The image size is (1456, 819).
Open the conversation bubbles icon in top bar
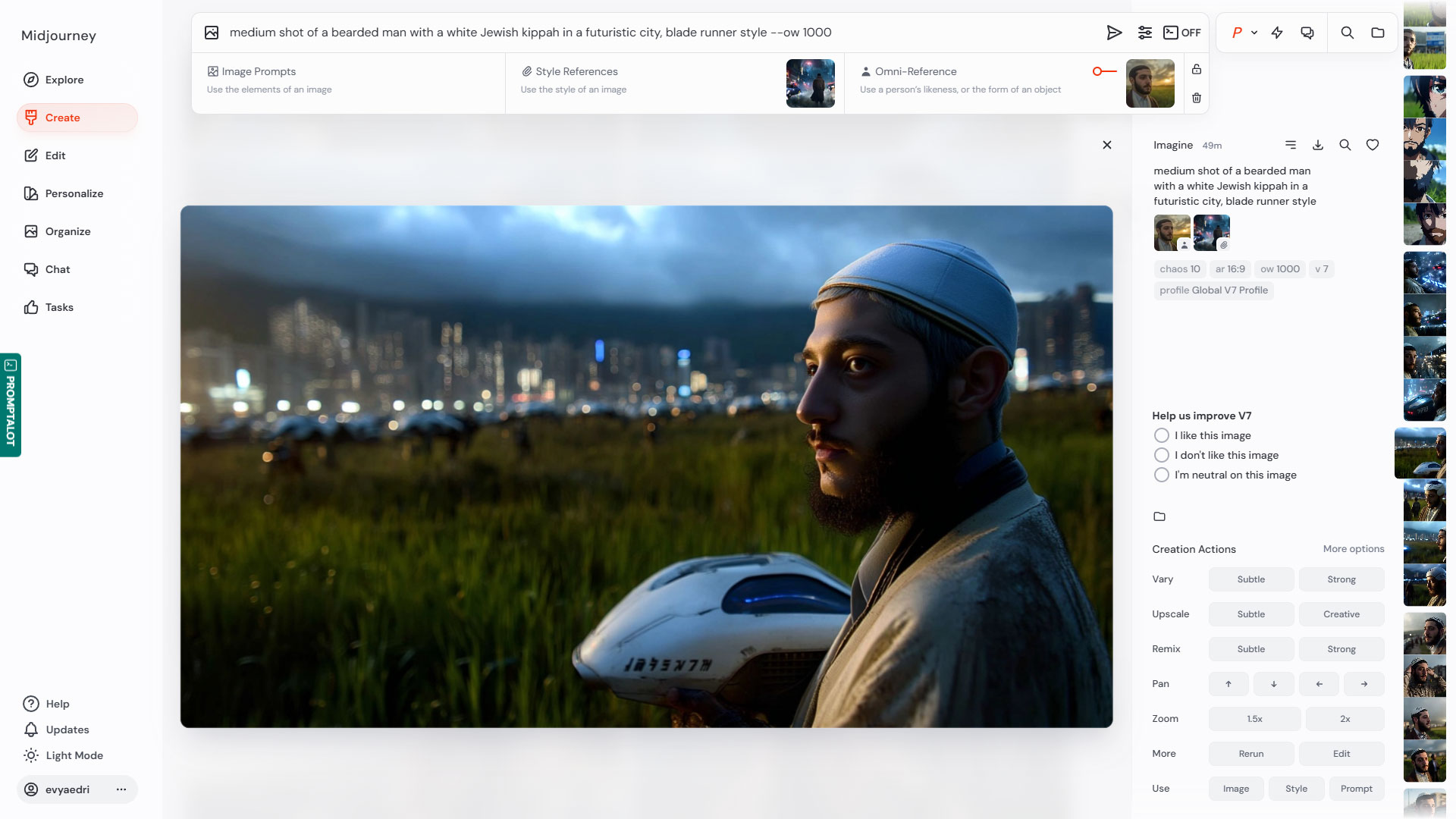tap(1307, 33)
